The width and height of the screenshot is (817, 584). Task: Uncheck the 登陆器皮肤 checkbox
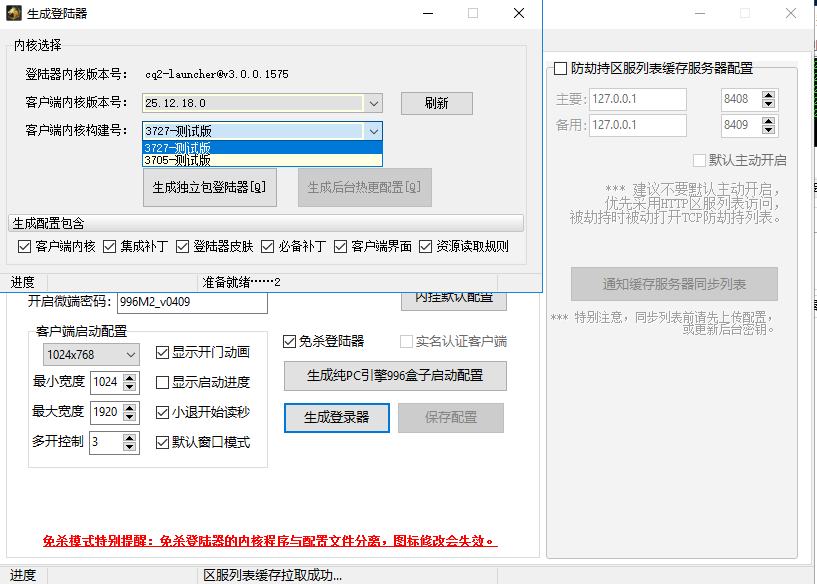pos(183,245)
